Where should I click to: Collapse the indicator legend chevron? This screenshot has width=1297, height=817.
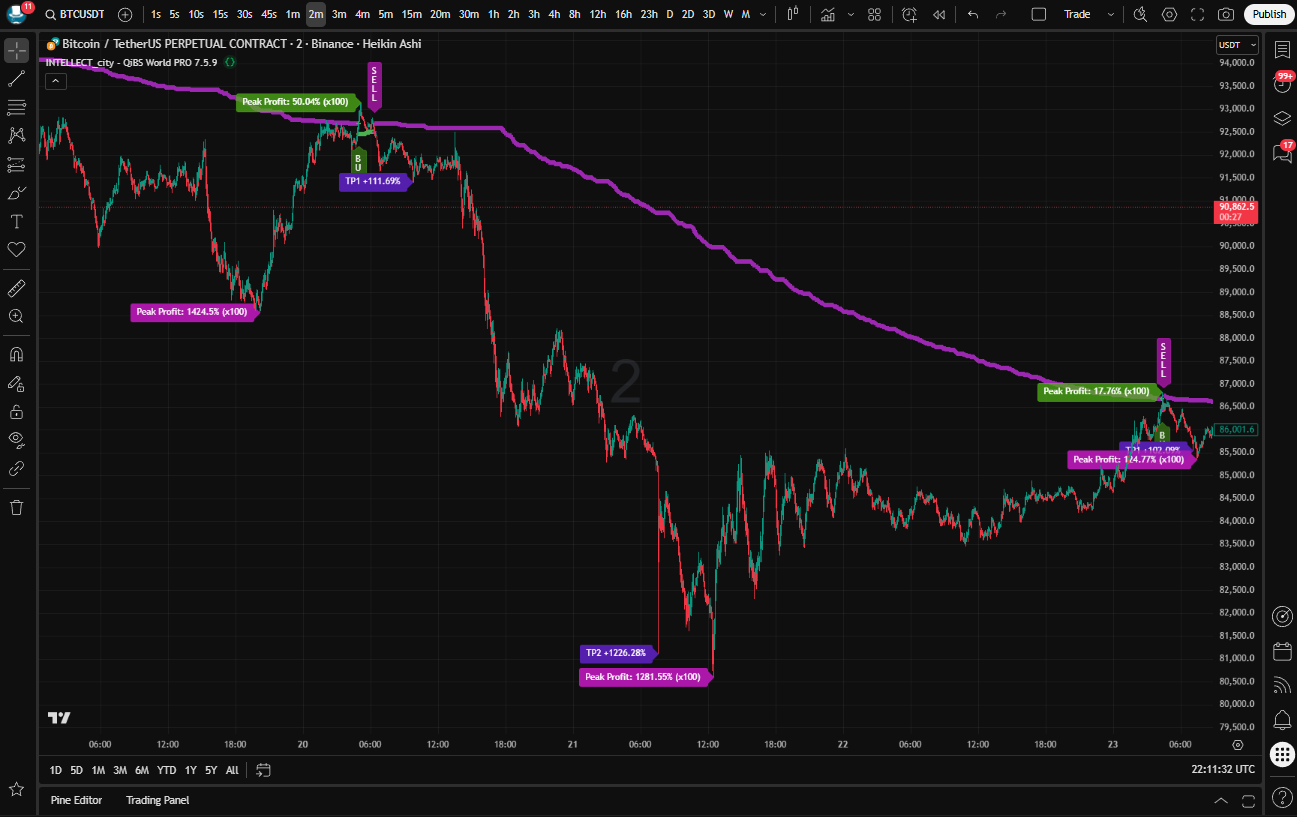click(56, 81)
